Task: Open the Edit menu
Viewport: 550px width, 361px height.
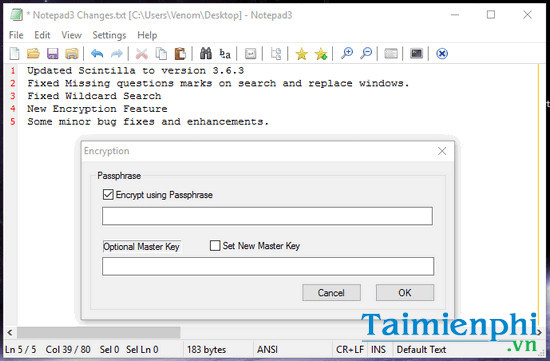Action: (42, 35)
